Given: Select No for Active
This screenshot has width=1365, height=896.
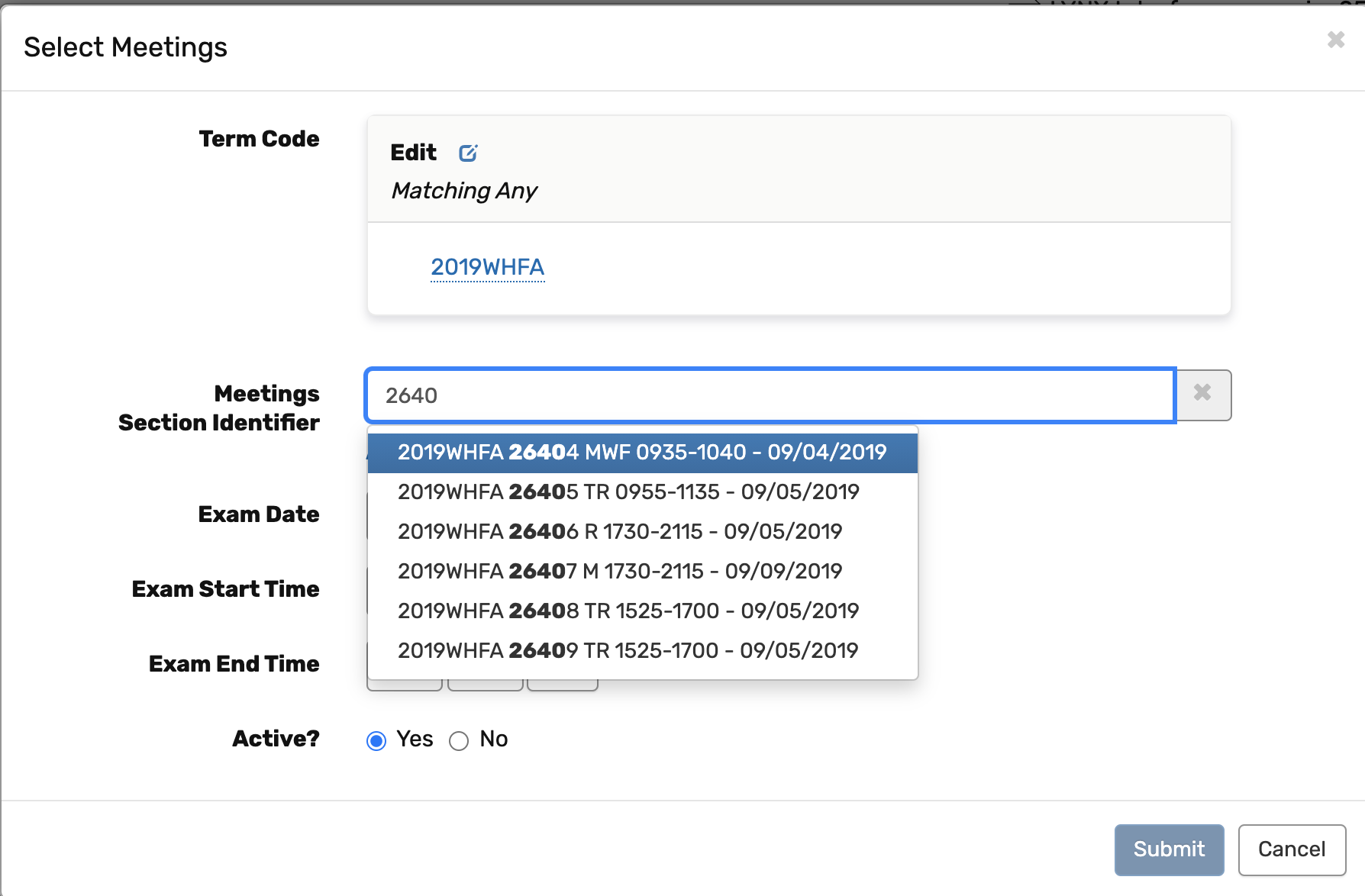Looking at the screenshot, I should 459,741.
